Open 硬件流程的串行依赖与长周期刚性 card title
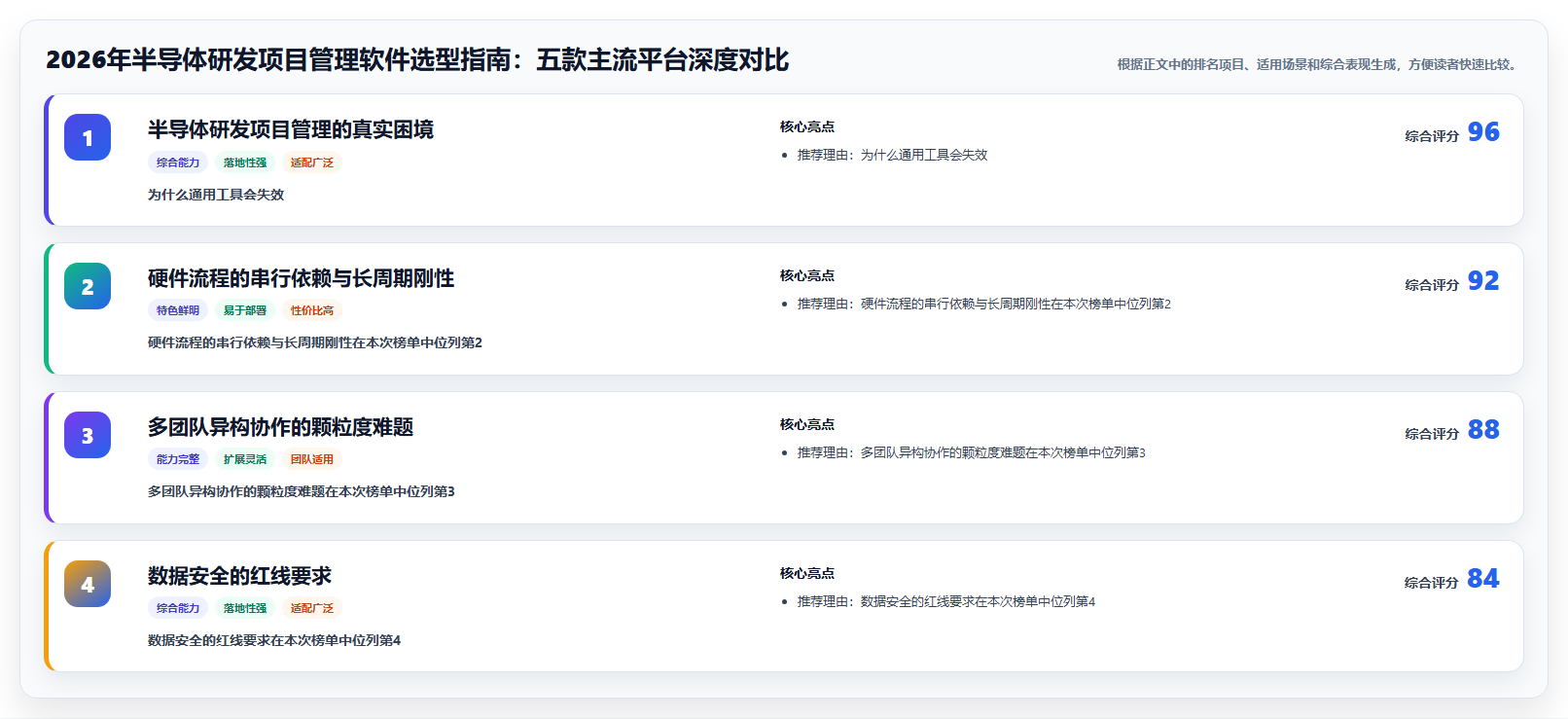1568x719 pixels. pyautogui.click(x=301, y=278)
